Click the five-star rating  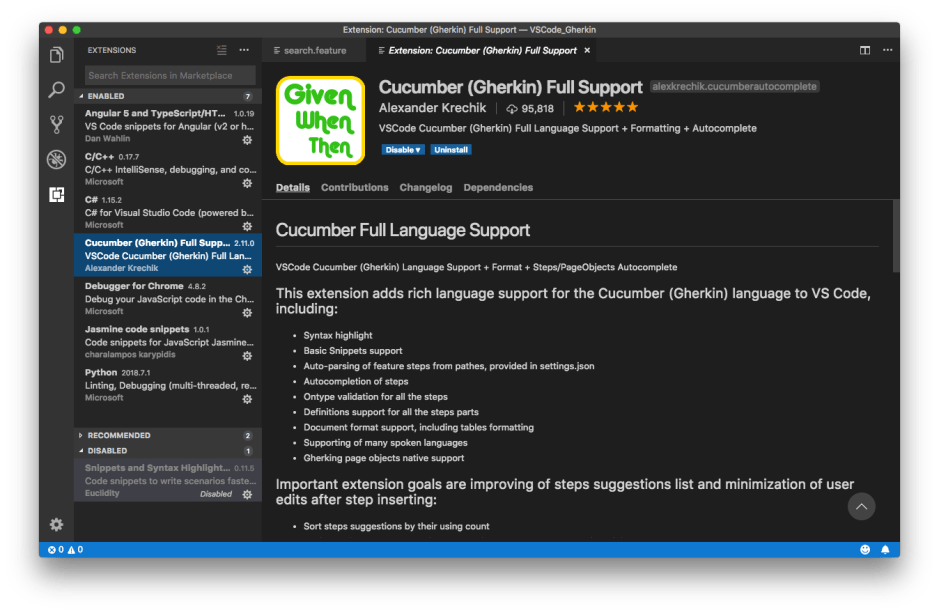(605, 108)
